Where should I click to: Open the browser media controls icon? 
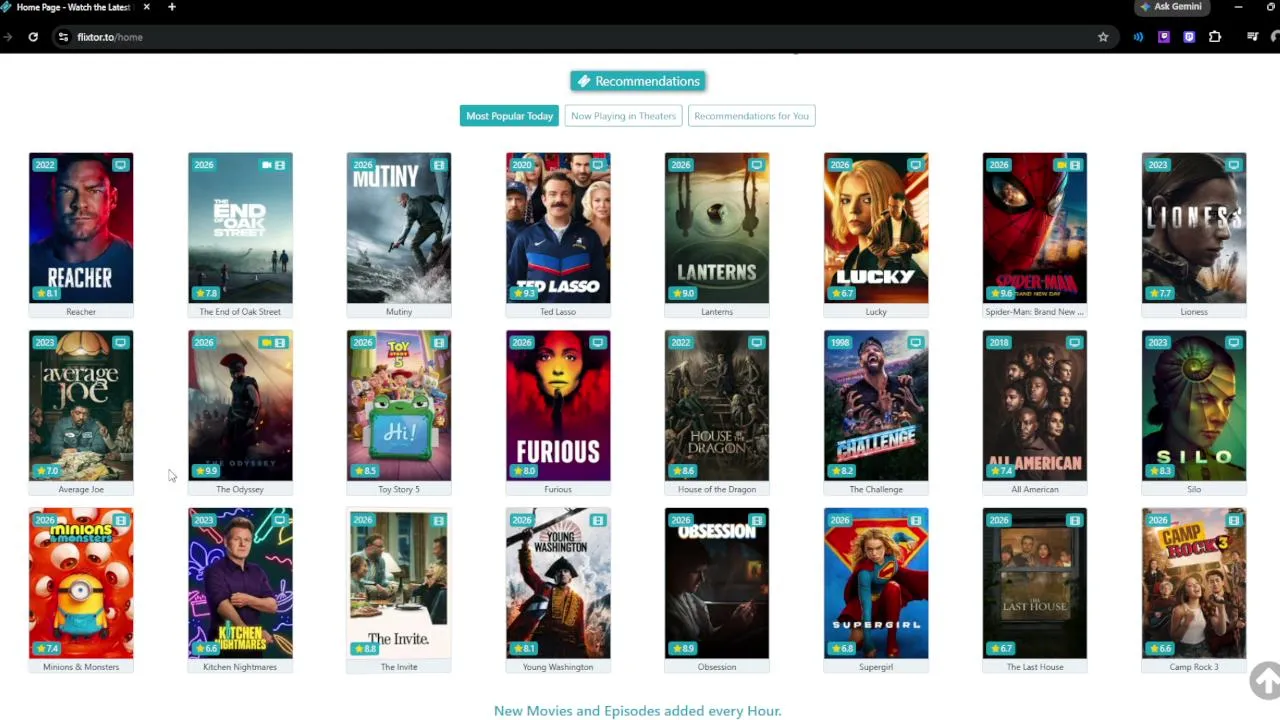(1252, 37)
